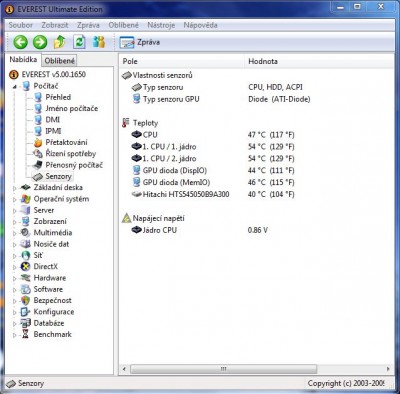Image resolution: width=400 pixels, height=394 pixels.
Task: Refresh the sensor readings with the Refresh icon
Action: pos(79,42)
